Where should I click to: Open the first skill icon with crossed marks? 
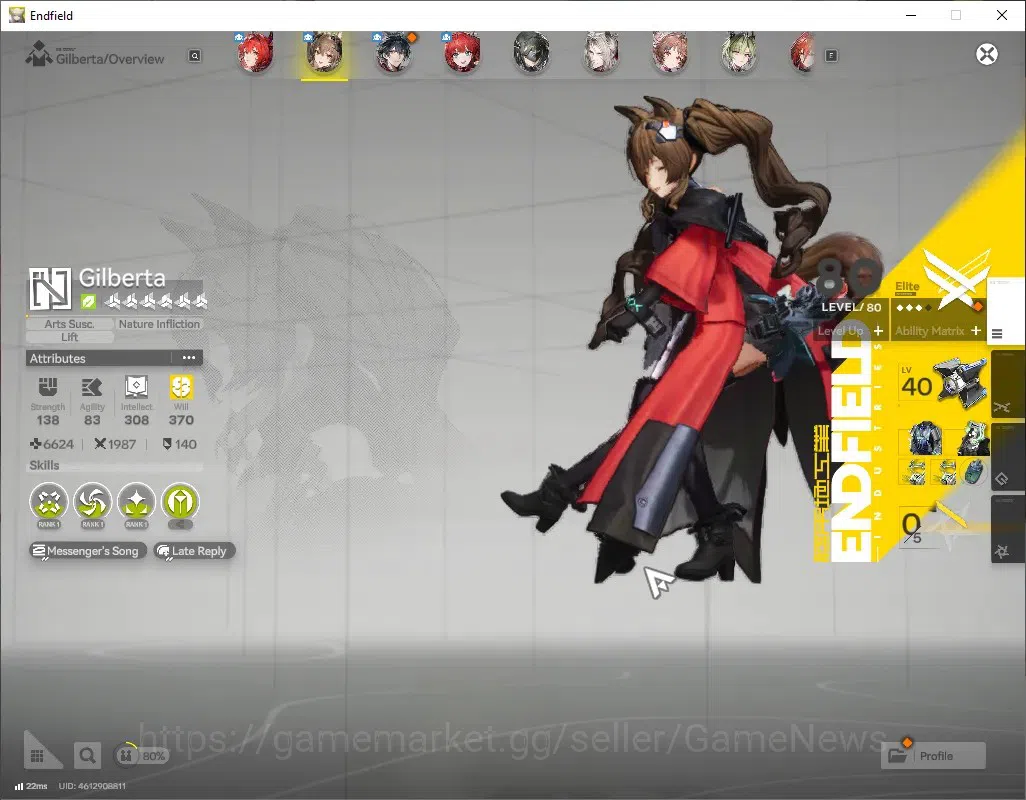[x=48, y=502]
